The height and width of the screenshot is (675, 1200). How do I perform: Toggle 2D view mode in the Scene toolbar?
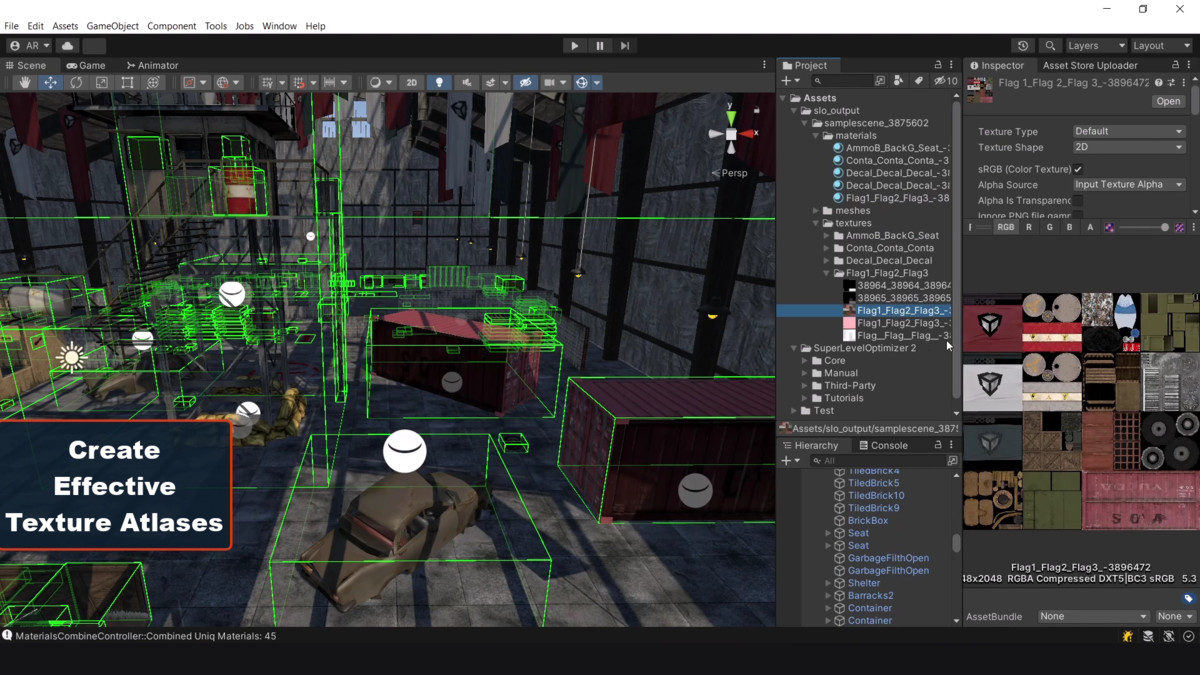point(410,82)
